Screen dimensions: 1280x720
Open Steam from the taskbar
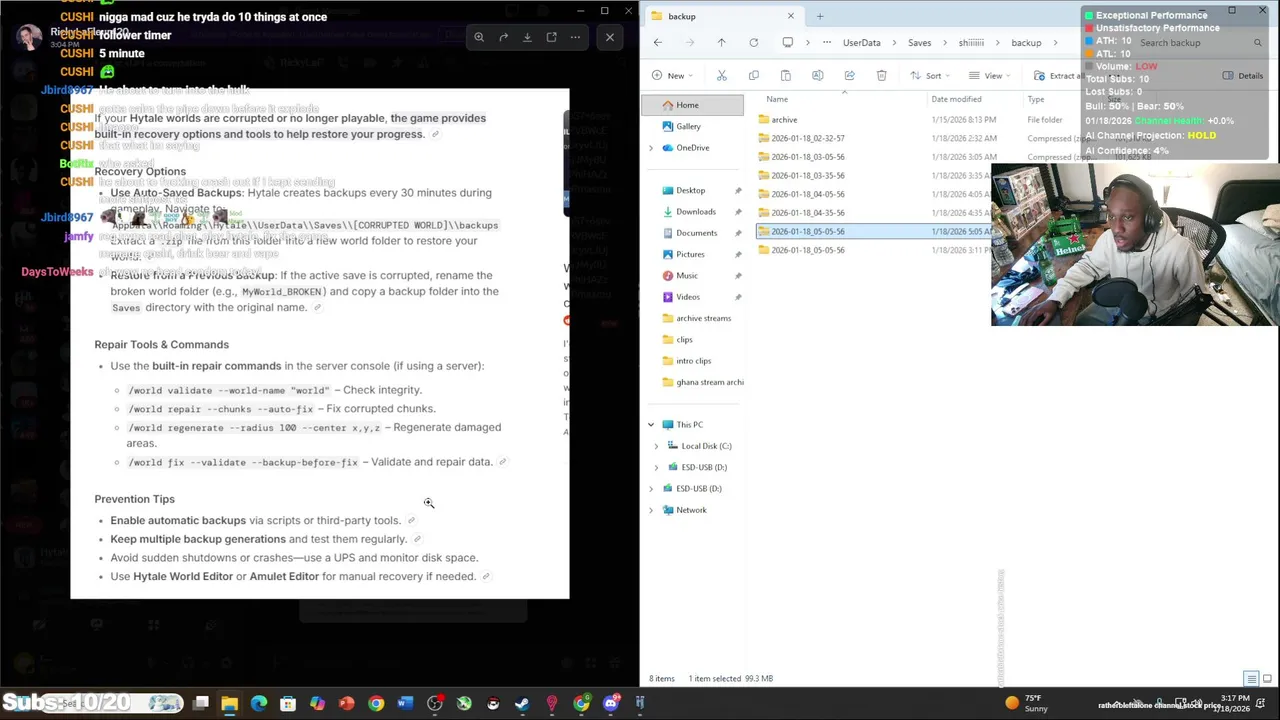pos(522,704)
